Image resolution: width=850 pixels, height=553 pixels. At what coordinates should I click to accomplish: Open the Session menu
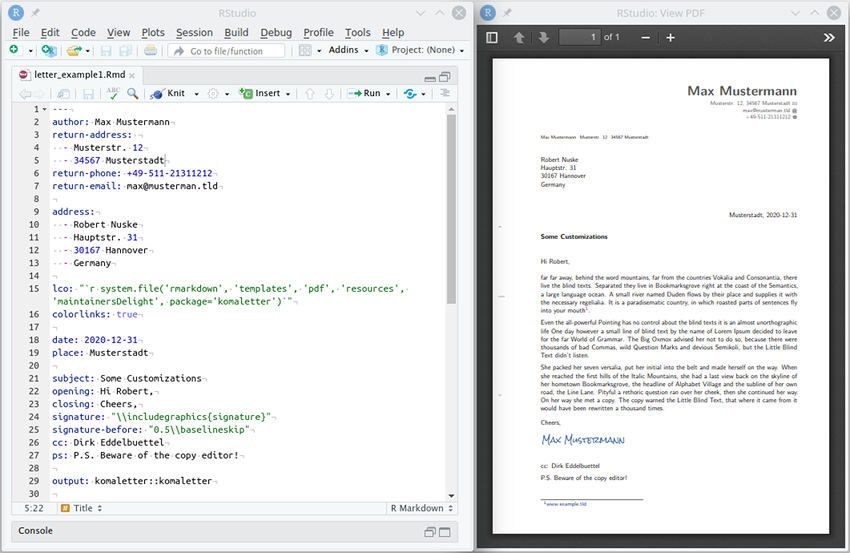coord(194,33)
